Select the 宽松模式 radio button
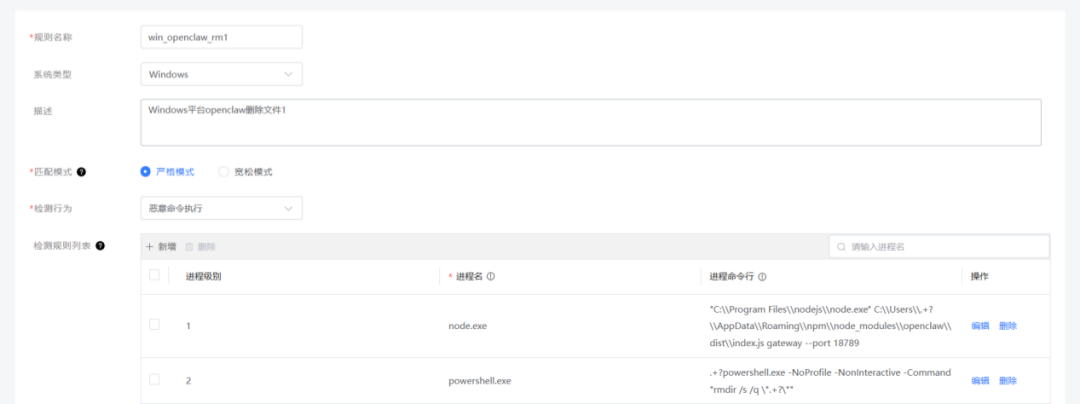The image size is (1080, 404). click(224, 172)
